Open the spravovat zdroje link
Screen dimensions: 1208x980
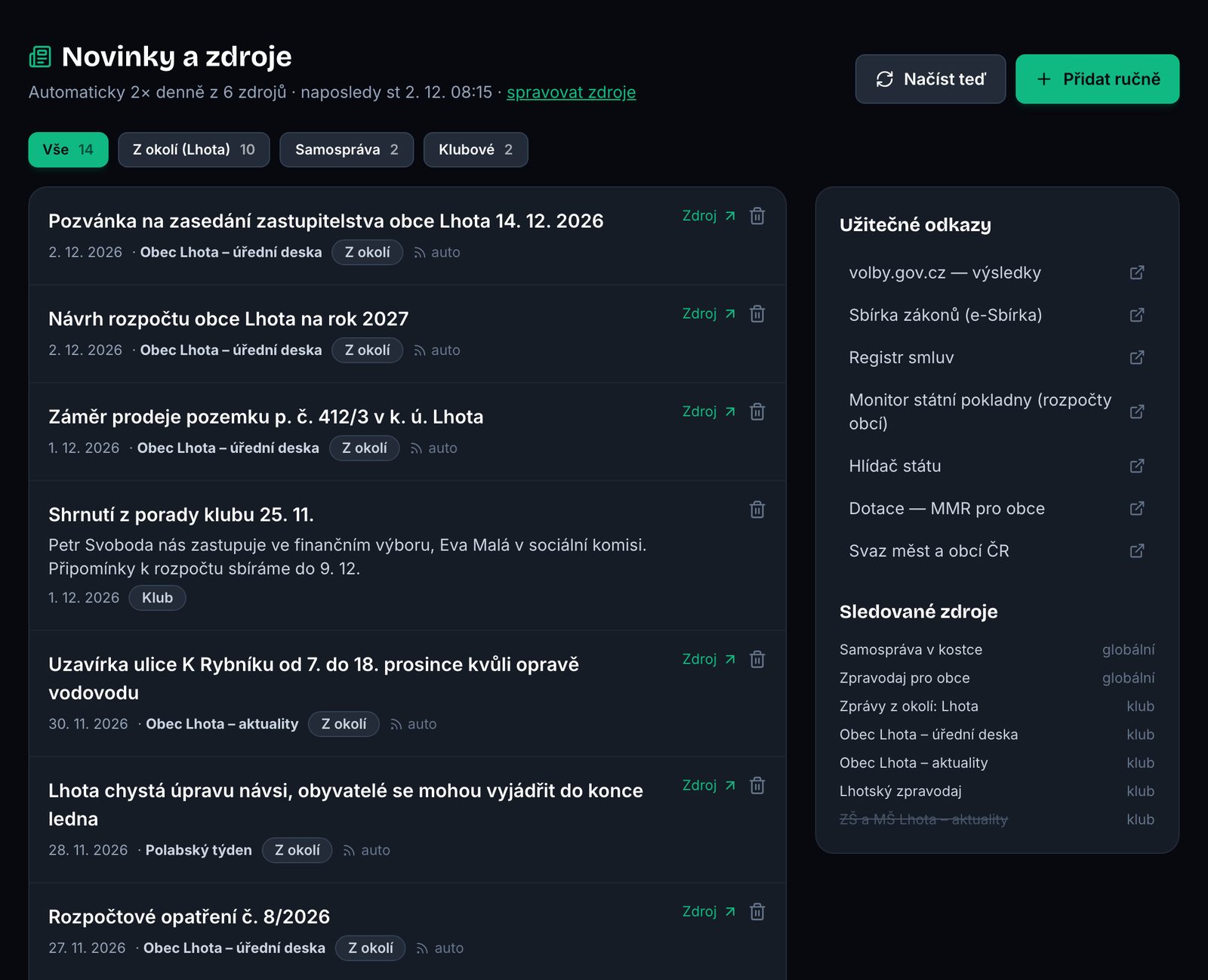pos(571,92)
